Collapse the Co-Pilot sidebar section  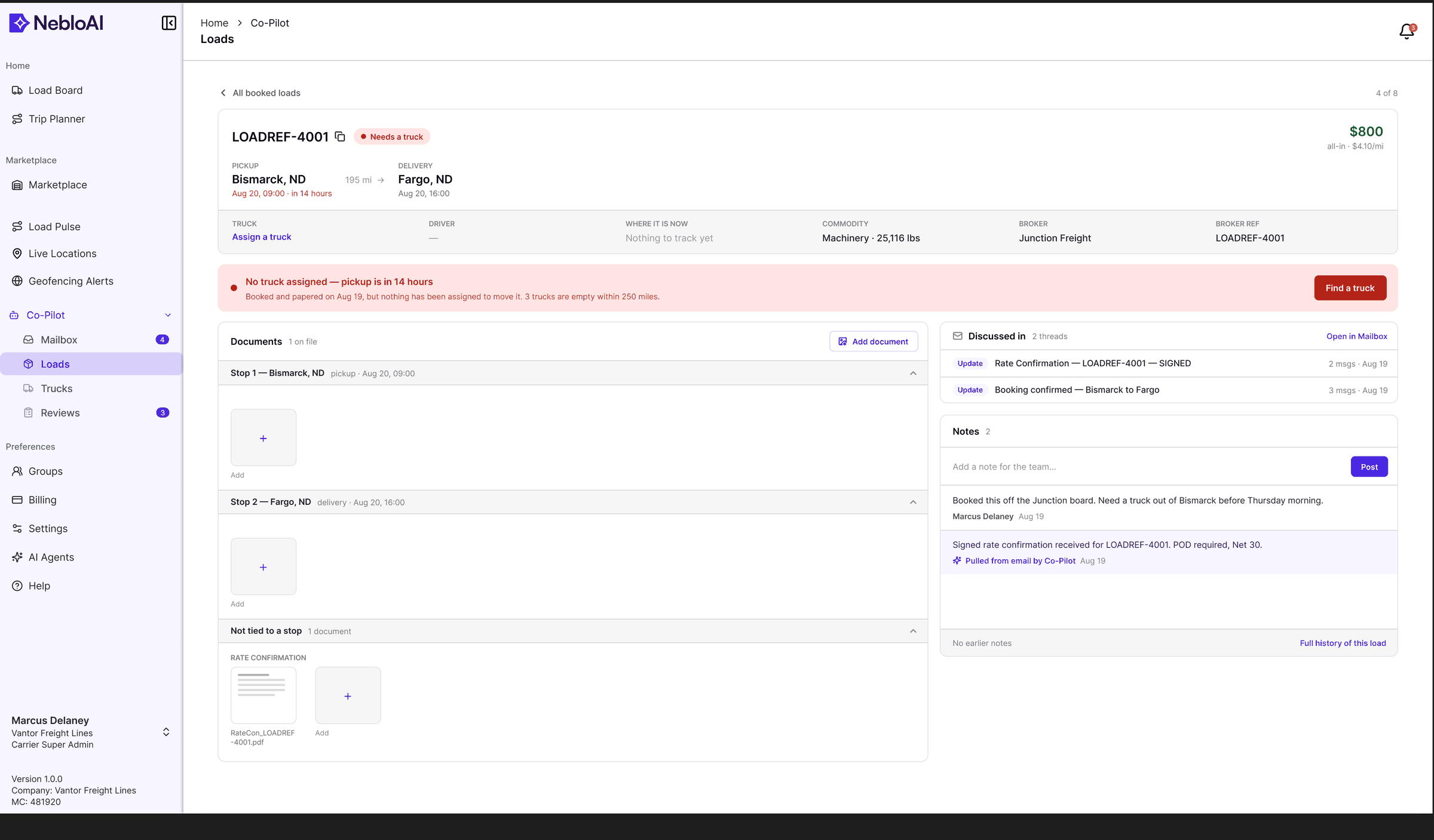coord(168,315)
